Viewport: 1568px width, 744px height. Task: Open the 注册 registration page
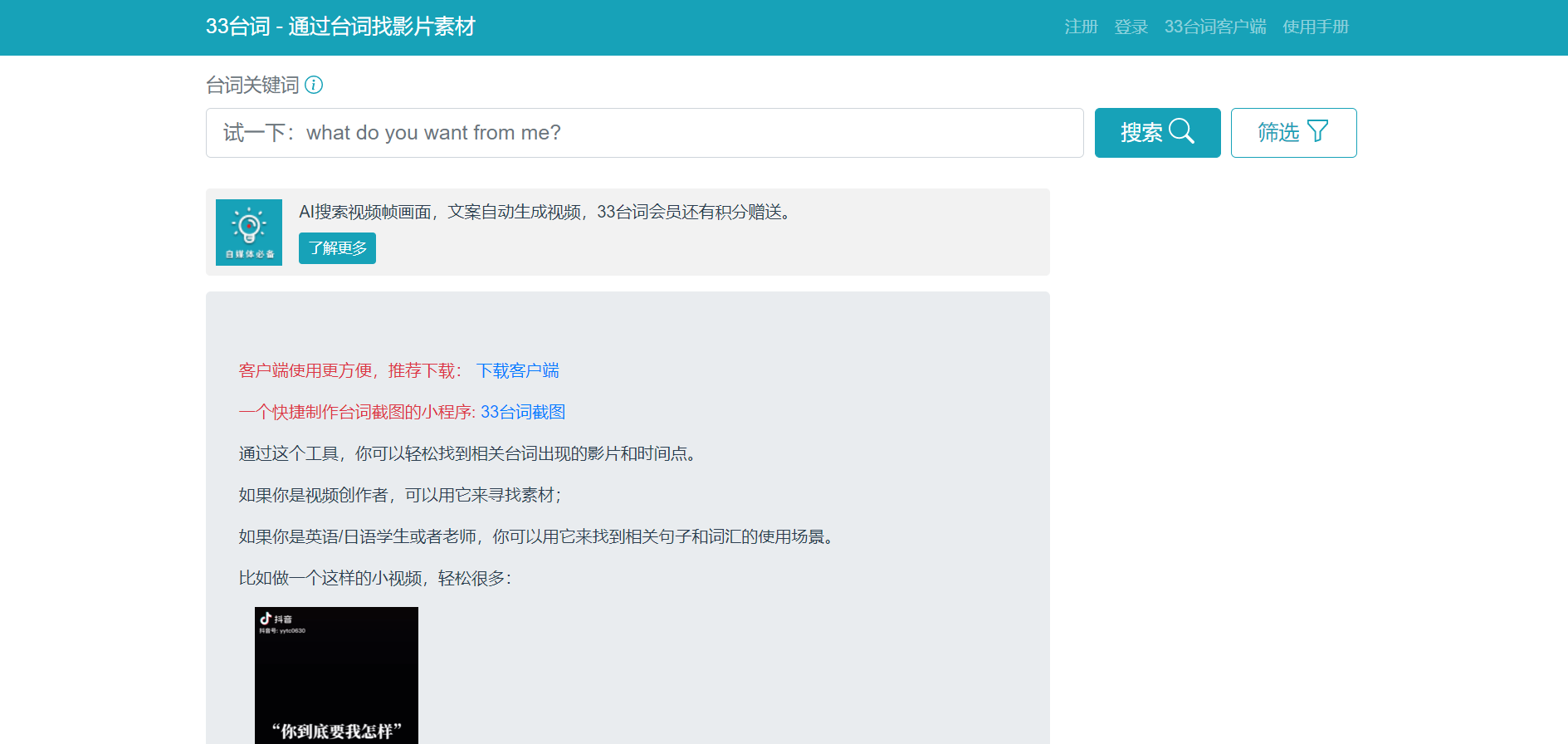click(x=1081, y=27)
